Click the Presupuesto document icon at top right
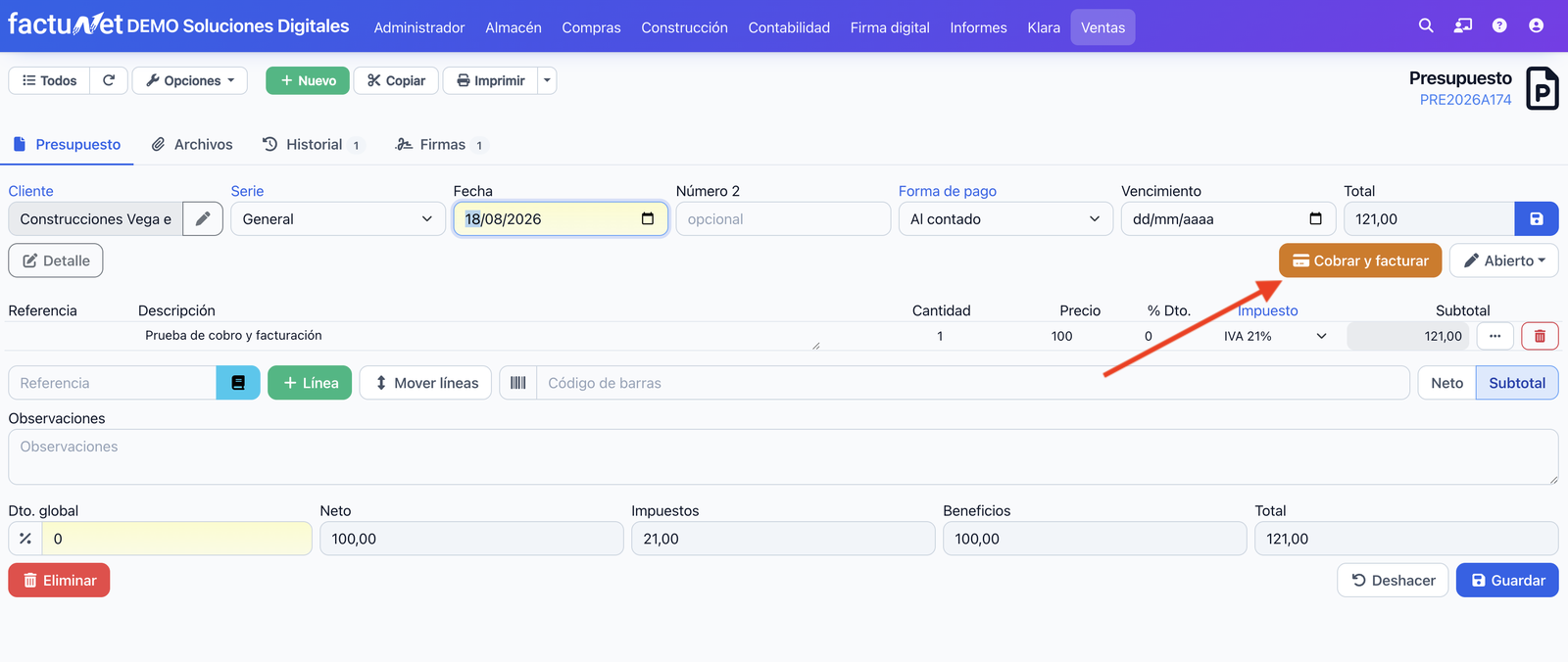1568x662 pixels. pyautogui.click(x=1543, y=88)
